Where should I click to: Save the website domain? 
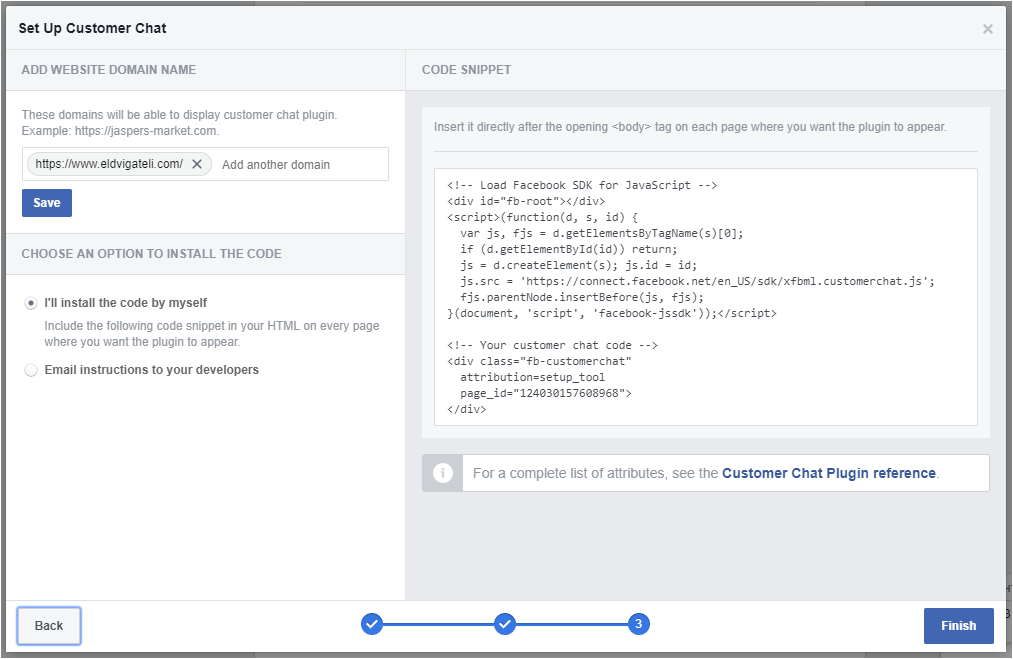[x=46, y=202]
